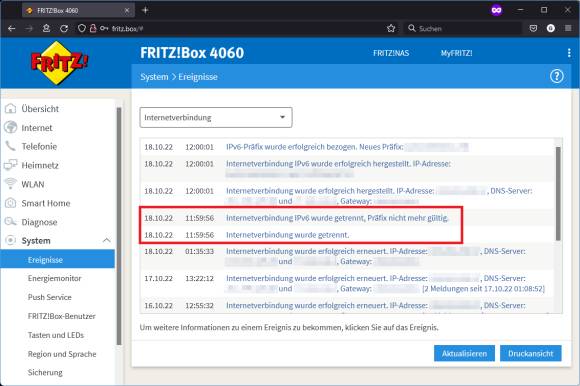Click the WLAN wifi icon
The image size is (580, 386).
pyautogui.click(x=11, y=184)
